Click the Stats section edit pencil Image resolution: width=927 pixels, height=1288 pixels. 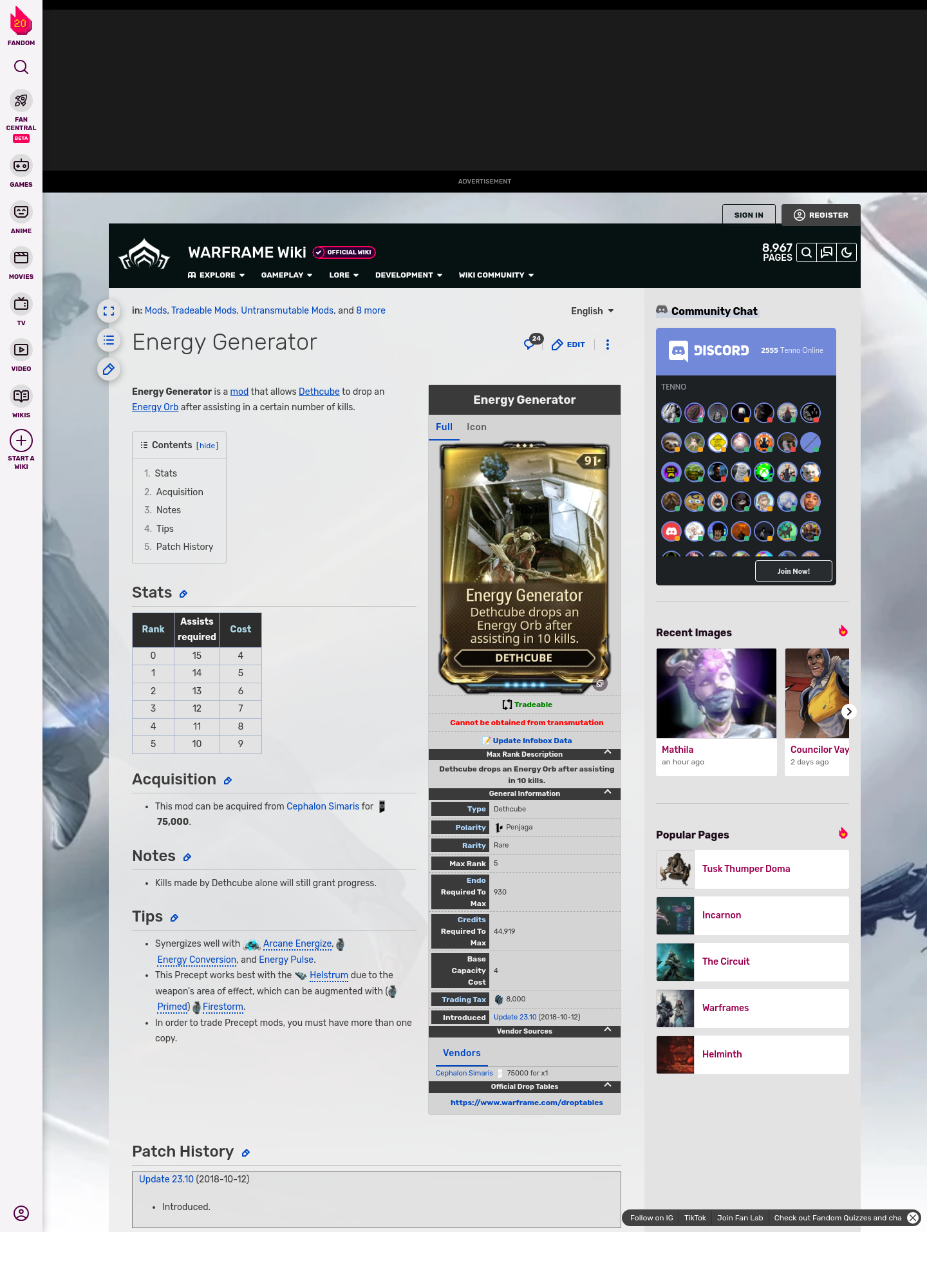[183, 594]
